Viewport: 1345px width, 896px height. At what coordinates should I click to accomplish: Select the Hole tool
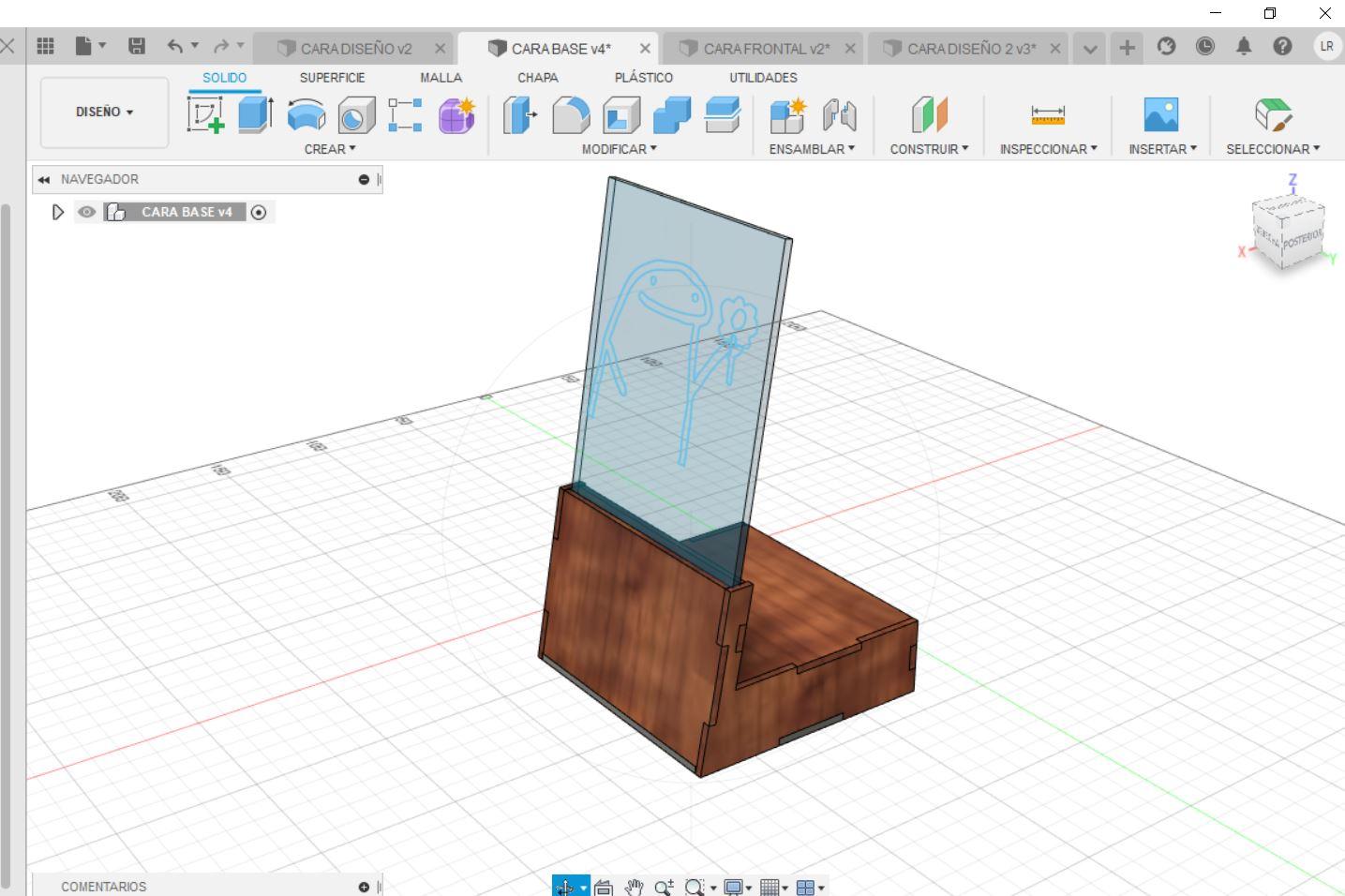point(356,115)
